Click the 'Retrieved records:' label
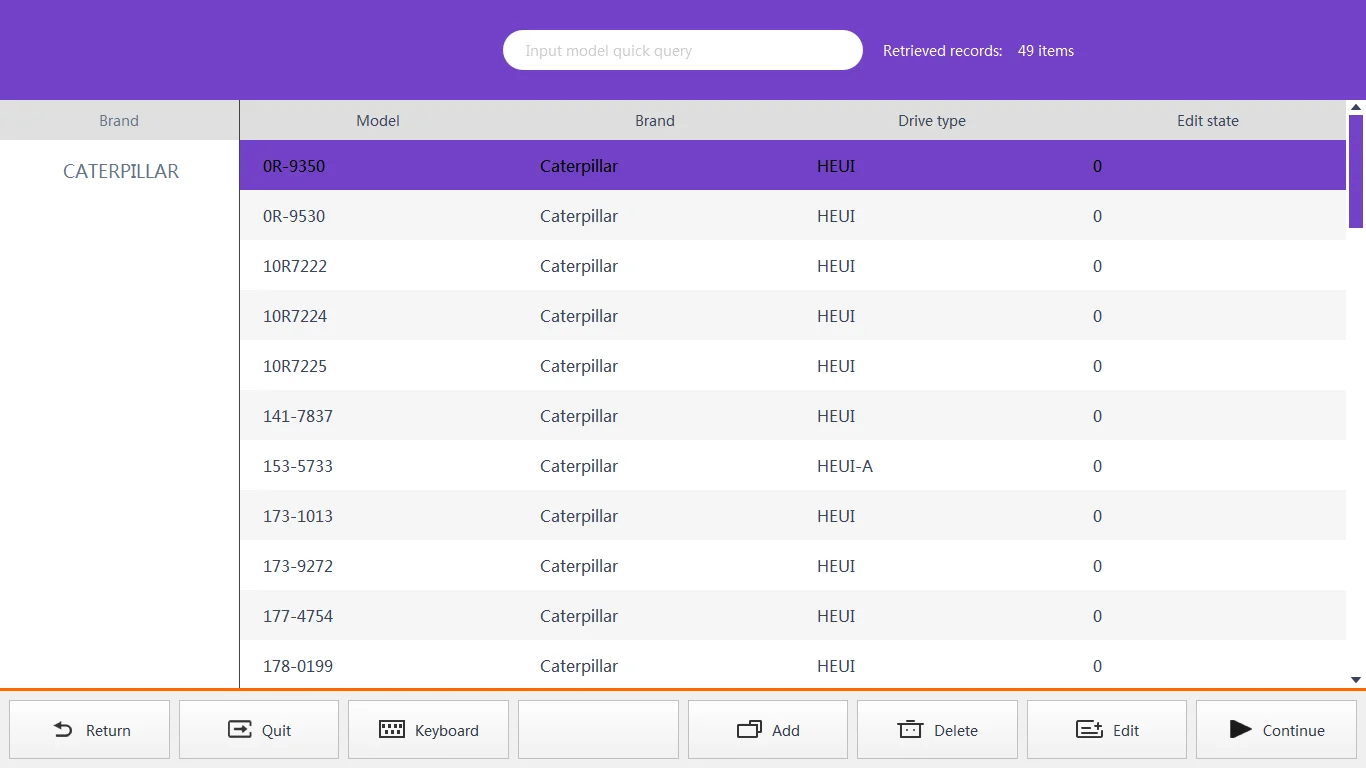Image resolution: width=1366 pixels, height=768 pixels. point(943,51)
